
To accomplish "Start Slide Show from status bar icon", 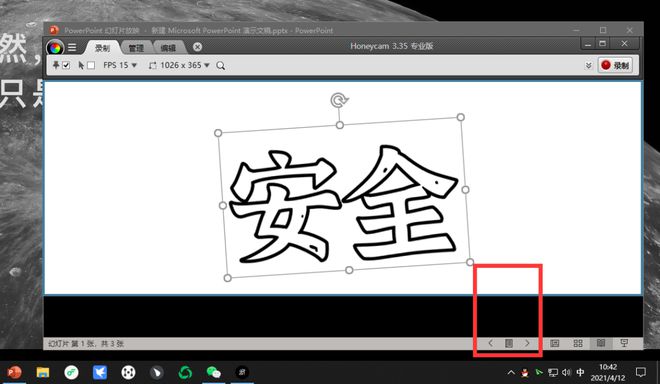I will pos(624,343).
